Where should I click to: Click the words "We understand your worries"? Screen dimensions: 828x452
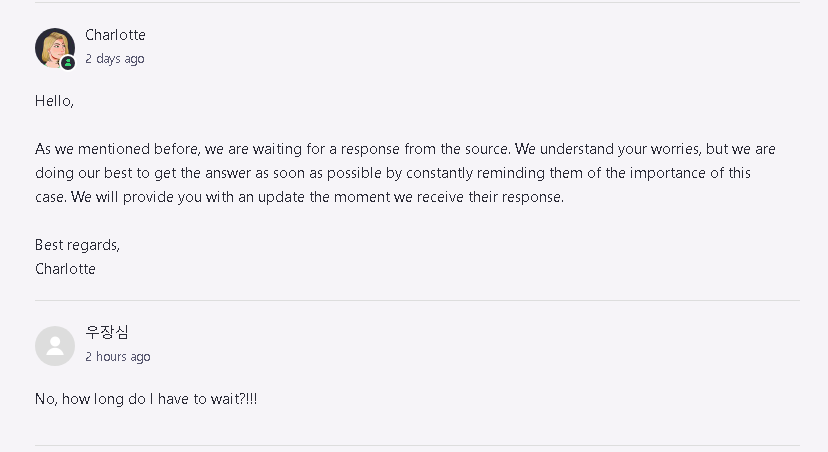(x=608, y=149)
